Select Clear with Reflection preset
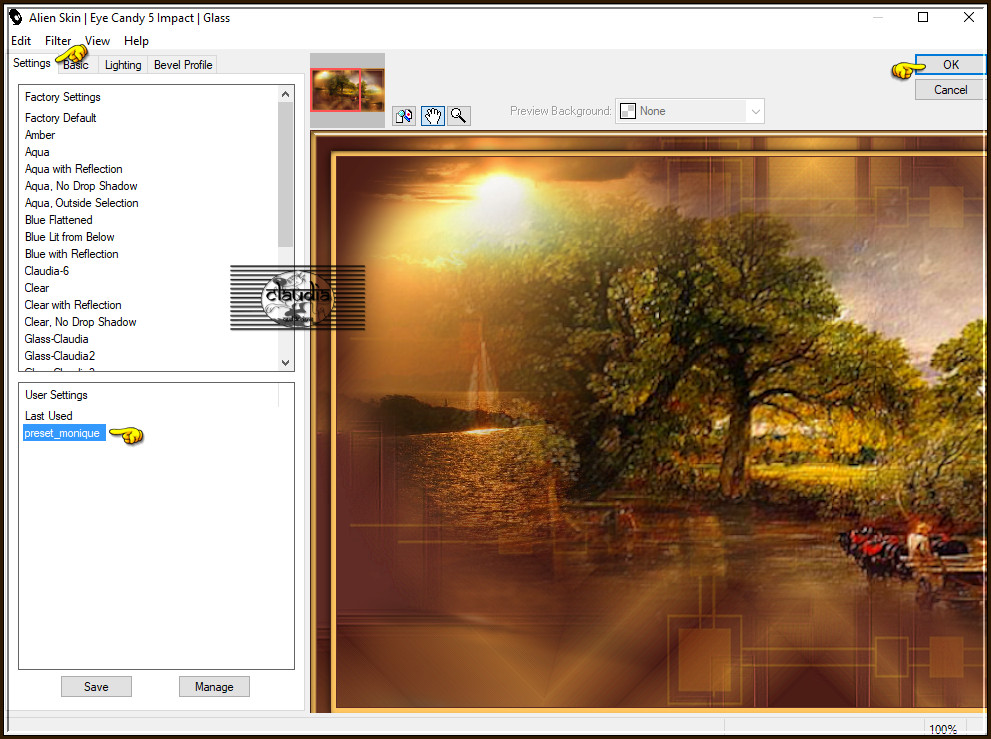The image size is (991, 739). tap(73, 305)
